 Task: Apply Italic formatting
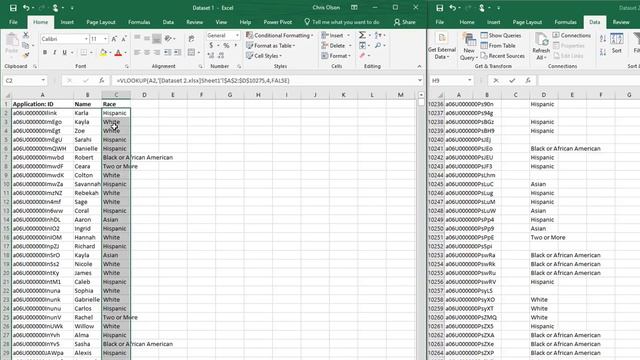tap(54, 52)
